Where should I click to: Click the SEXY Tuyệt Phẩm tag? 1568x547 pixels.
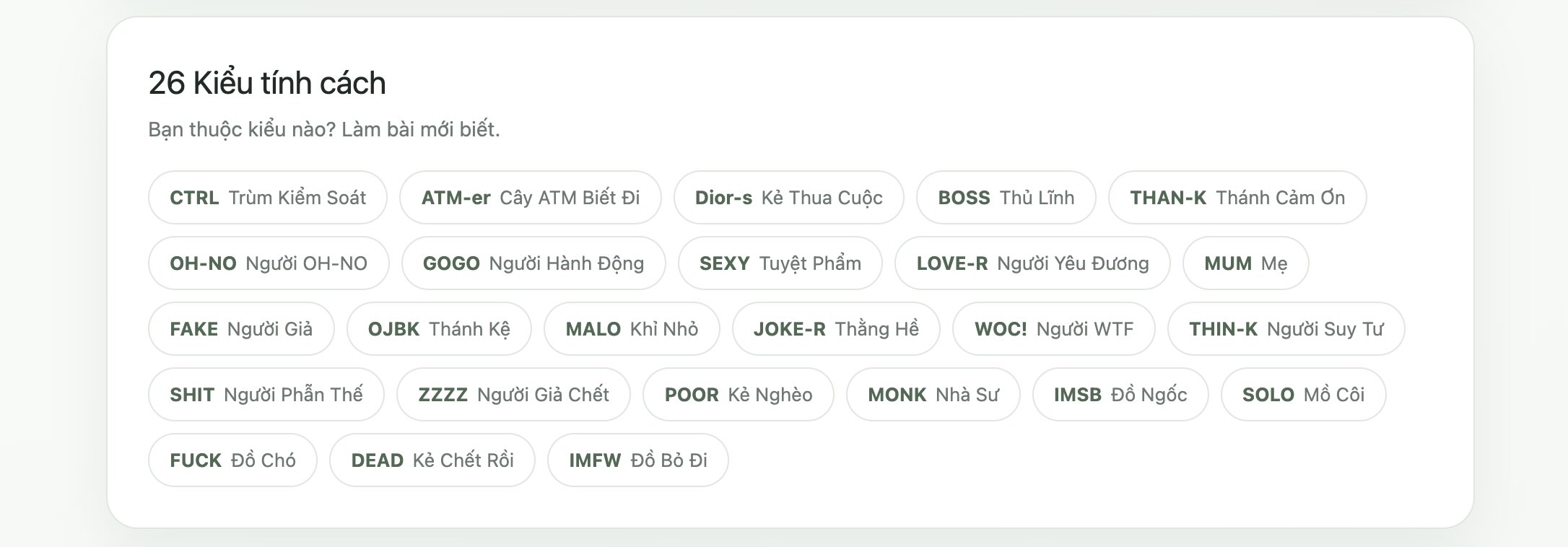(780, 263)
